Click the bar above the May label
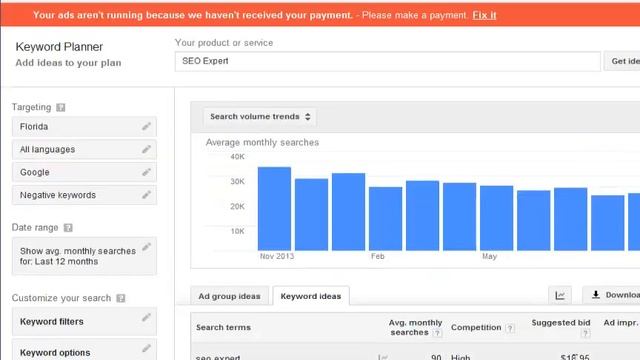Screen dimensions: 640x360 [496, 218]
